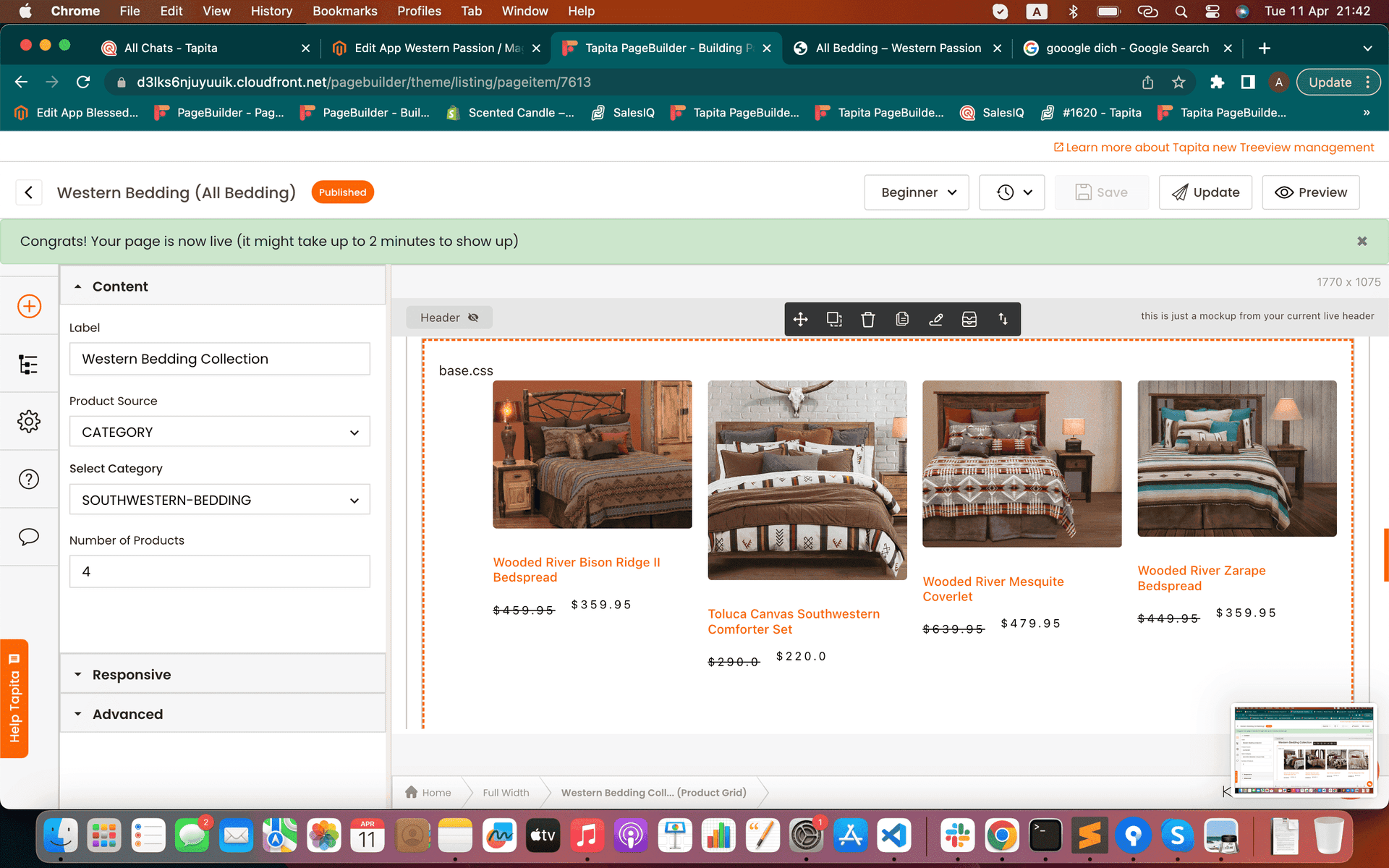Click Wooded River Mesquite Coverlet image
Screen dimensions: 1389x868
click(x=1022, y=464)
